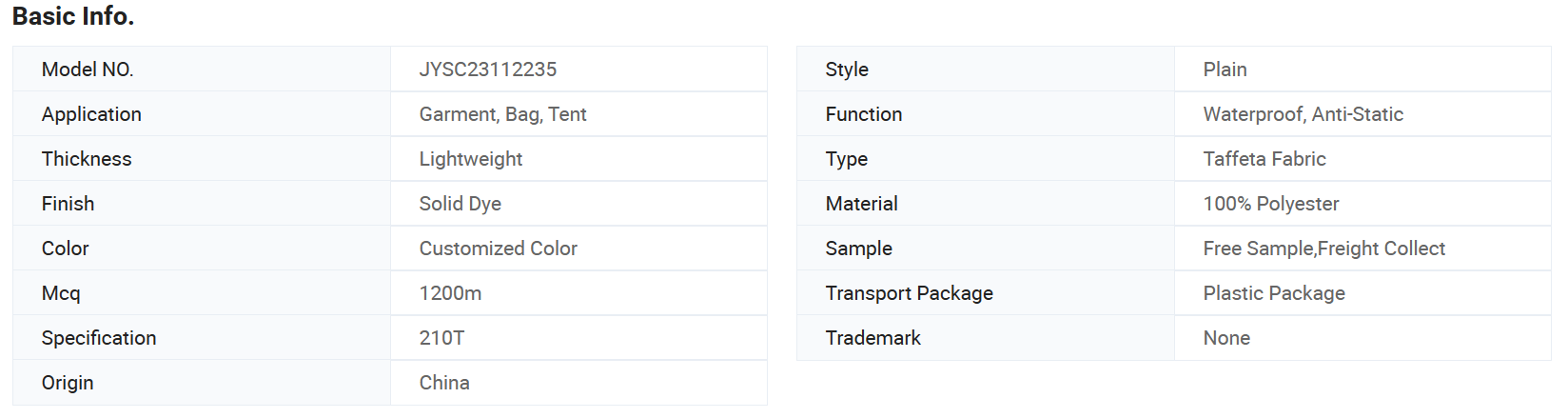Click the Trademark None value

[1227, 338]
